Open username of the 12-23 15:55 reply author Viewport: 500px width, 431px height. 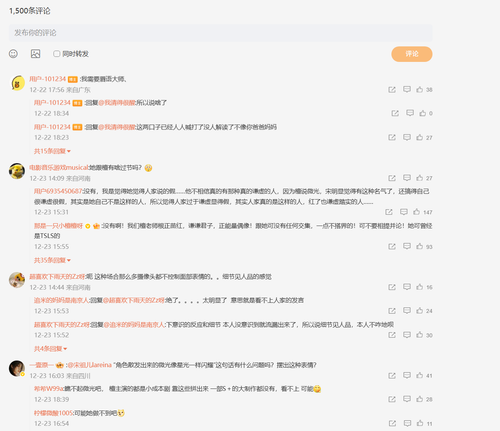(58, 226)
